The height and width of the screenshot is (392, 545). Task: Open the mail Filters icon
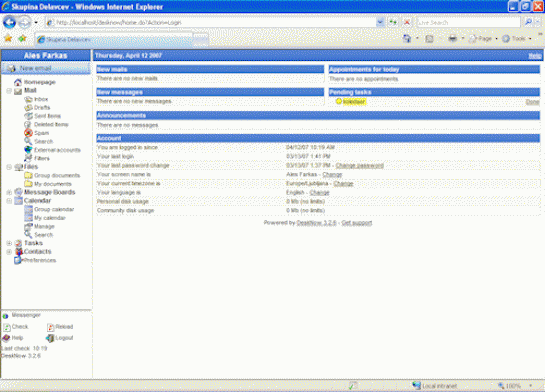coord(28,158)
